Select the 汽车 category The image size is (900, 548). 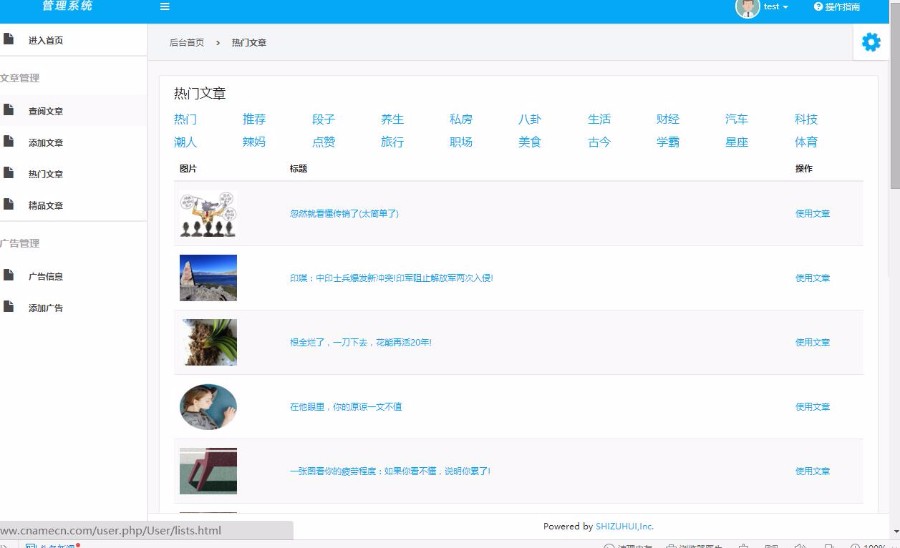coord(737,119)
